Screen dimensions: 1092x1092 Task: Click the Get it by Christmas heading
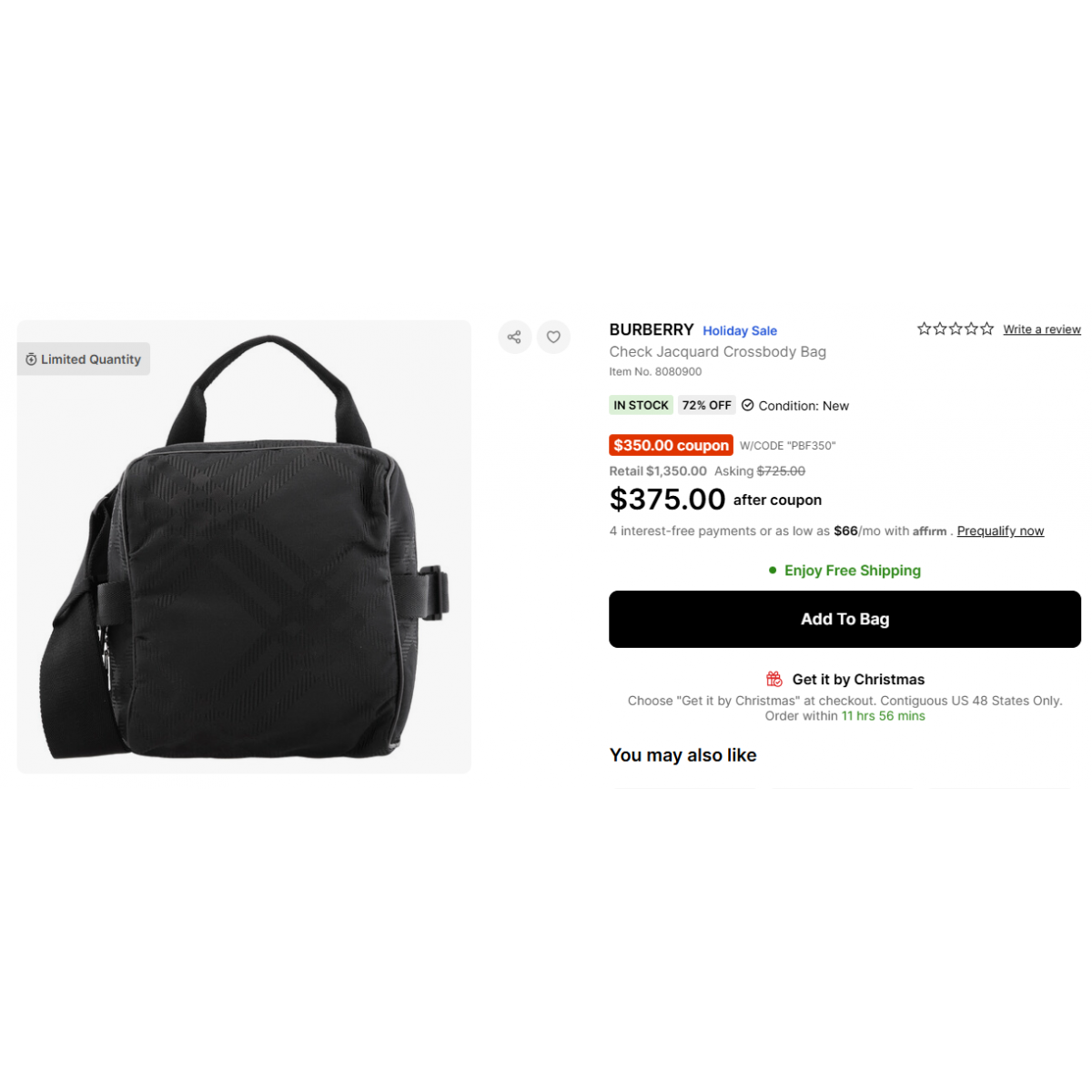tap(858, 679)
